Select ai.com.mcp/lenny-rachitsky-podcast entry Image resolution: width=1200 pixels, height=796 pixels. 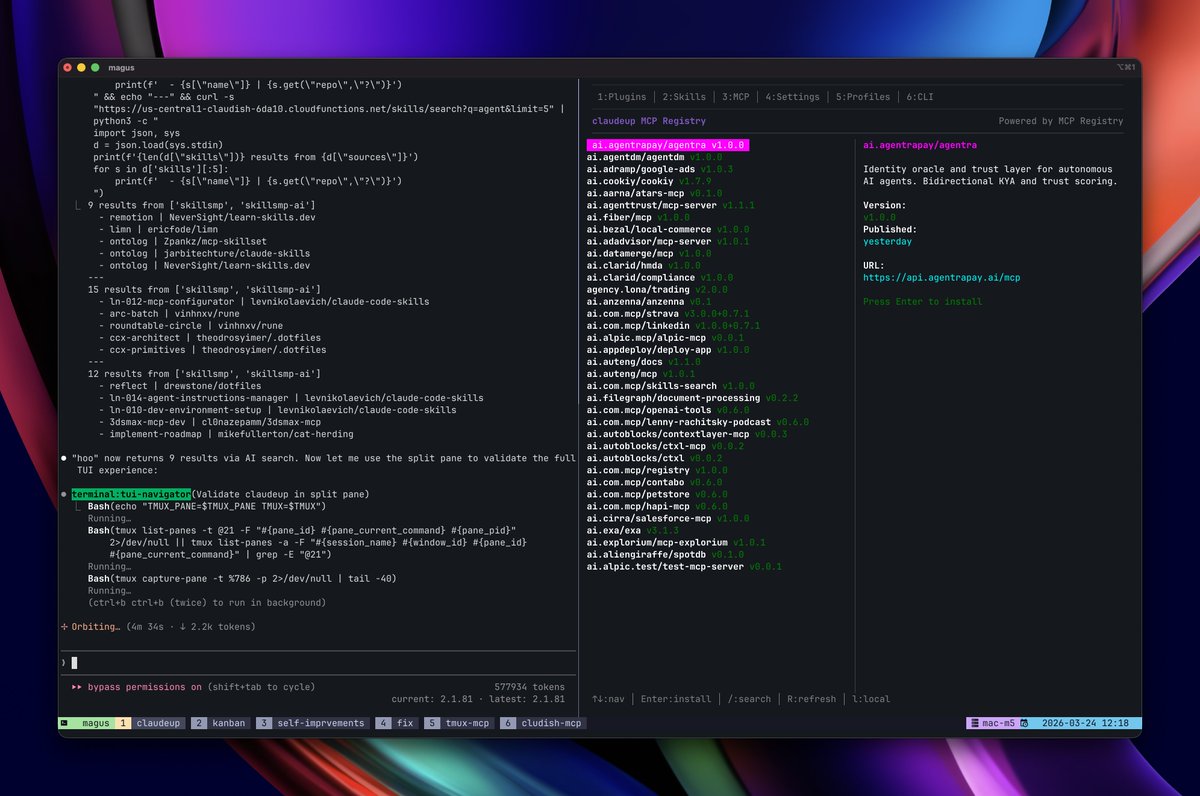pyautogui.click(x=698, y=421)
